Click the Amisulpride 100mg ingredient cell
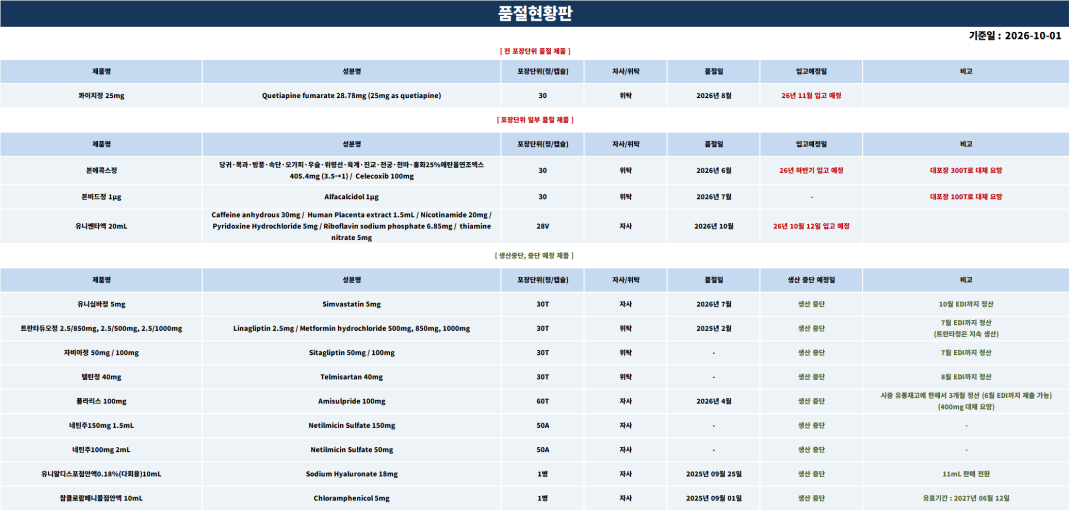 click(x=351, y=401)
